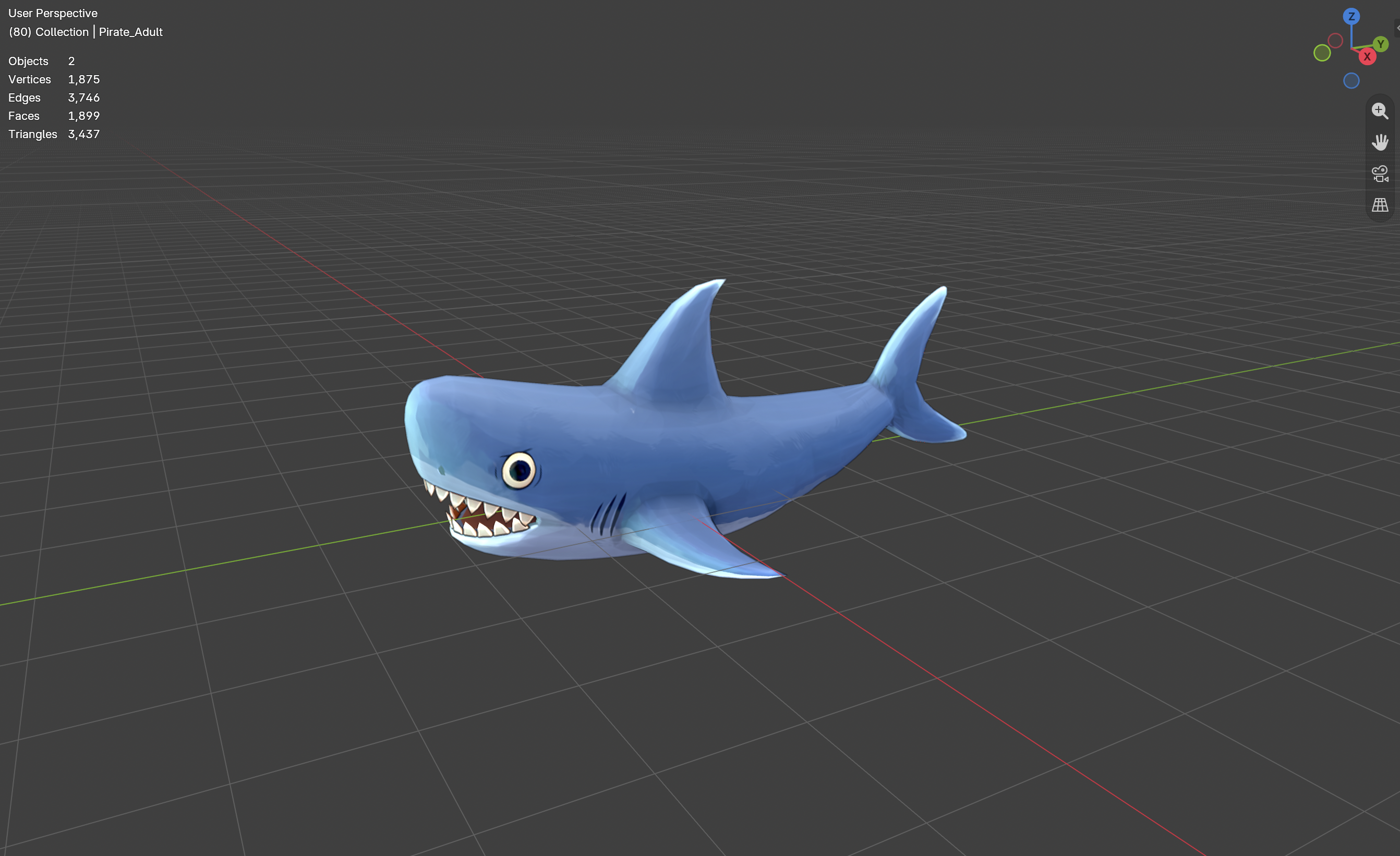The width and height of the screenshot is (1400, 856).
Task: Click the Z axis on navigation gizmo
Action: coord(1351,16)
